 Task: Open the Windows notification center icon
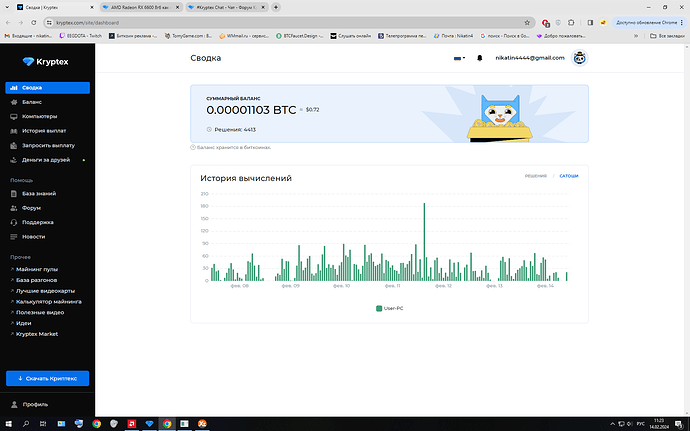(x=679, y=424)
